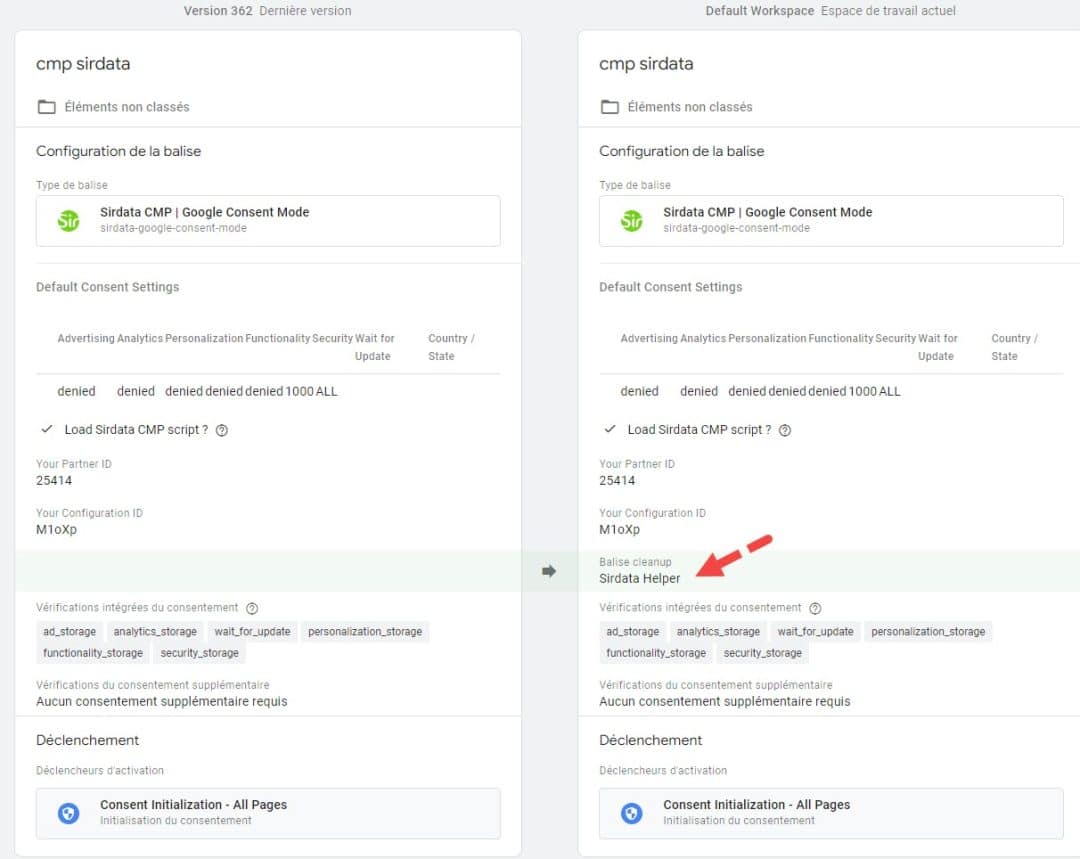
Task: Click the Sirdata CMP tag type icon in left panel
Action: pyautogui.click(x=67, y=220)
